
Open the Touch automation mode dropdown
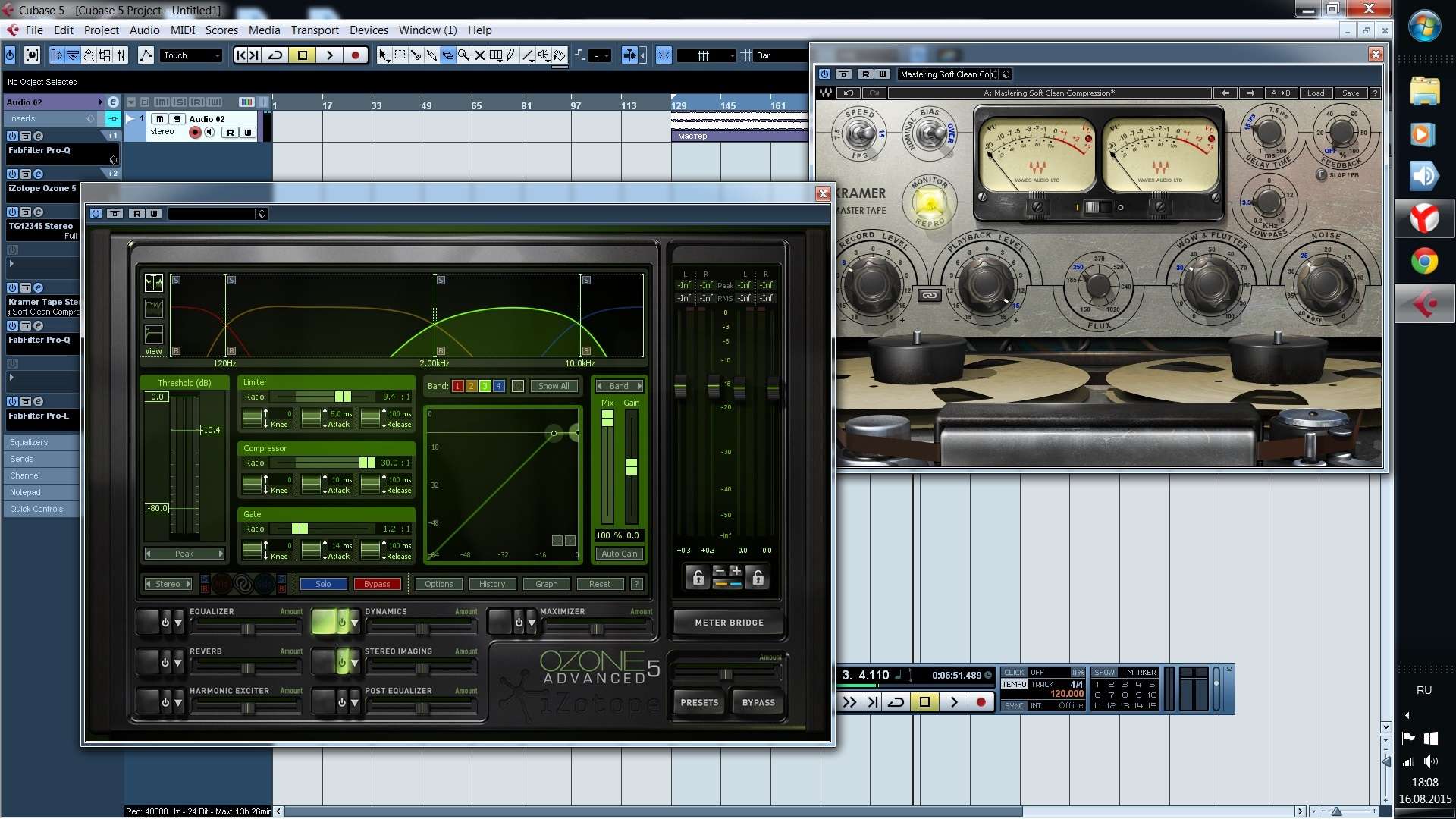[191, 55]
